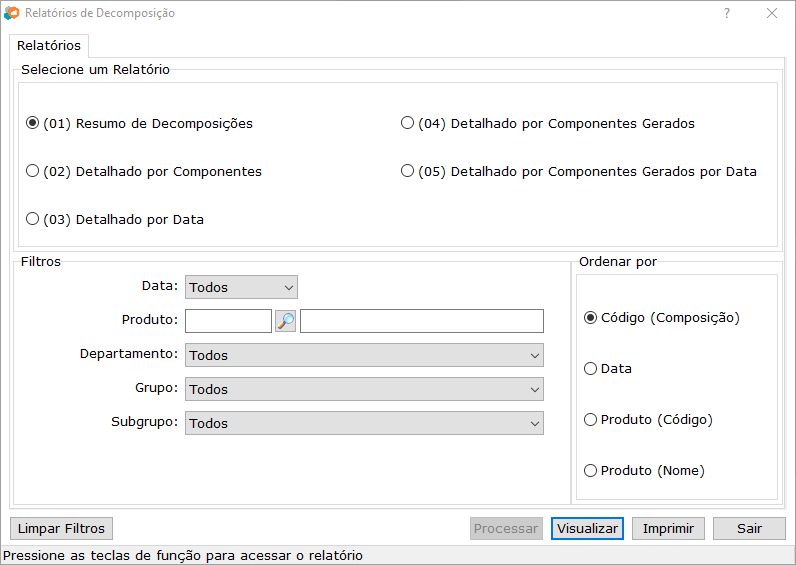The image size is (796, 565).
Task: Order by Produto (Nome)
Action: coord(590,471)
